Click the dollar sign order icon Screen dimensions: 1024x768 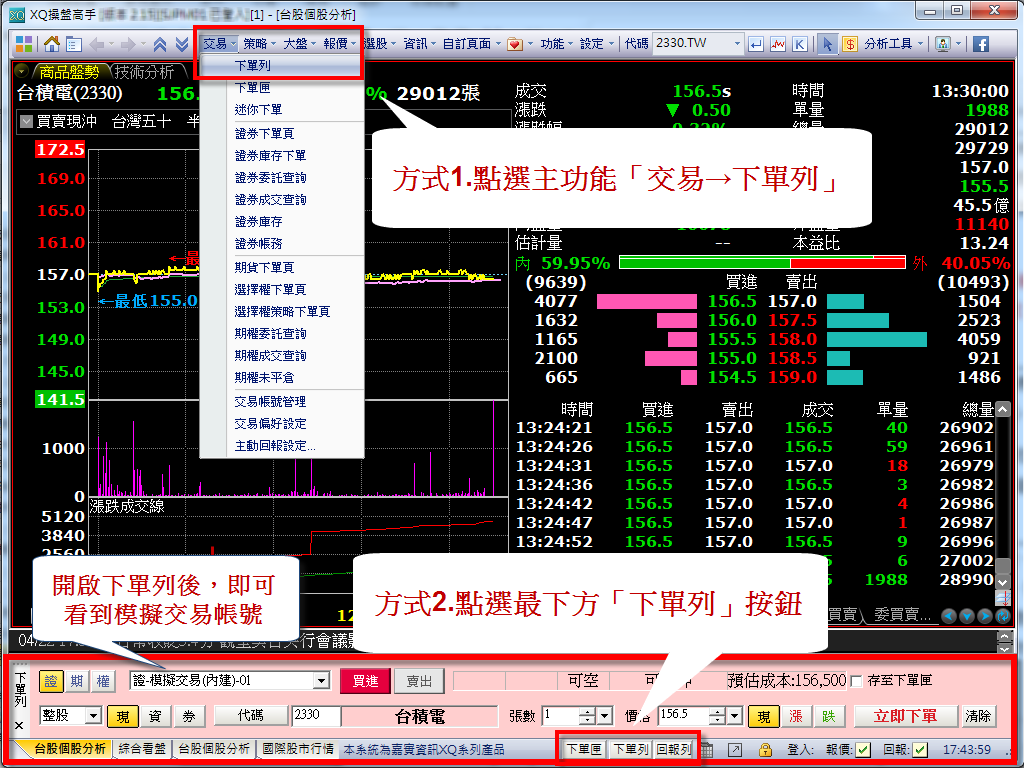coord(850,44)
